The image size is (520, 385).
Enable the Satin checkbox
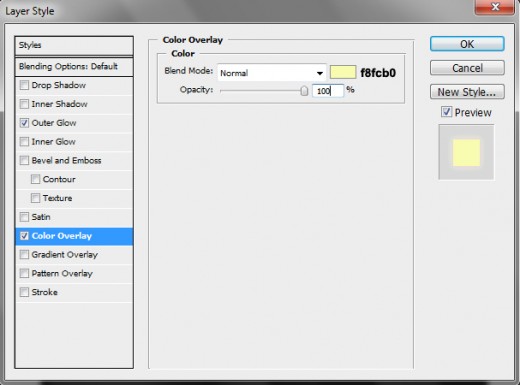click(x=24, y=217)
